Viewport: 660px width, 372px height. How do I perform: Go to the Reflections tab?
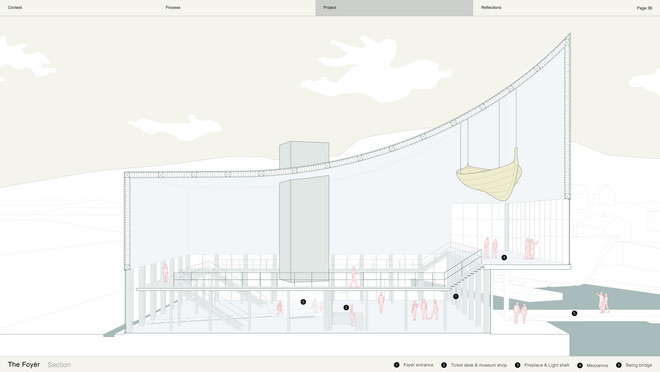(491, 8)
